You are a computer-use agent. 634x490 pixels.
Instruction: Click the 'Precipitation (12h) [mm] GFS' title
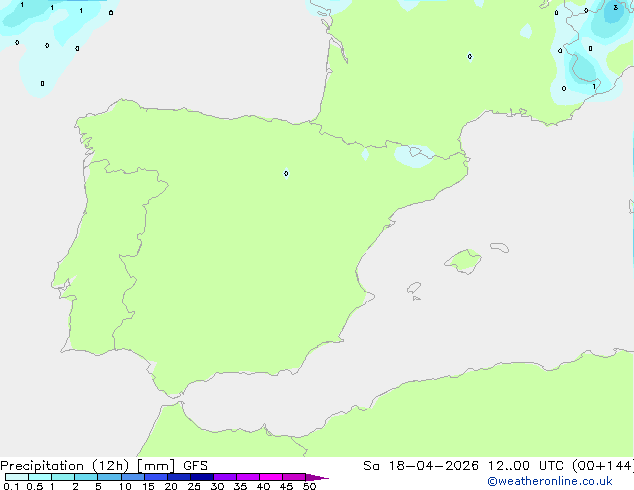104,466
